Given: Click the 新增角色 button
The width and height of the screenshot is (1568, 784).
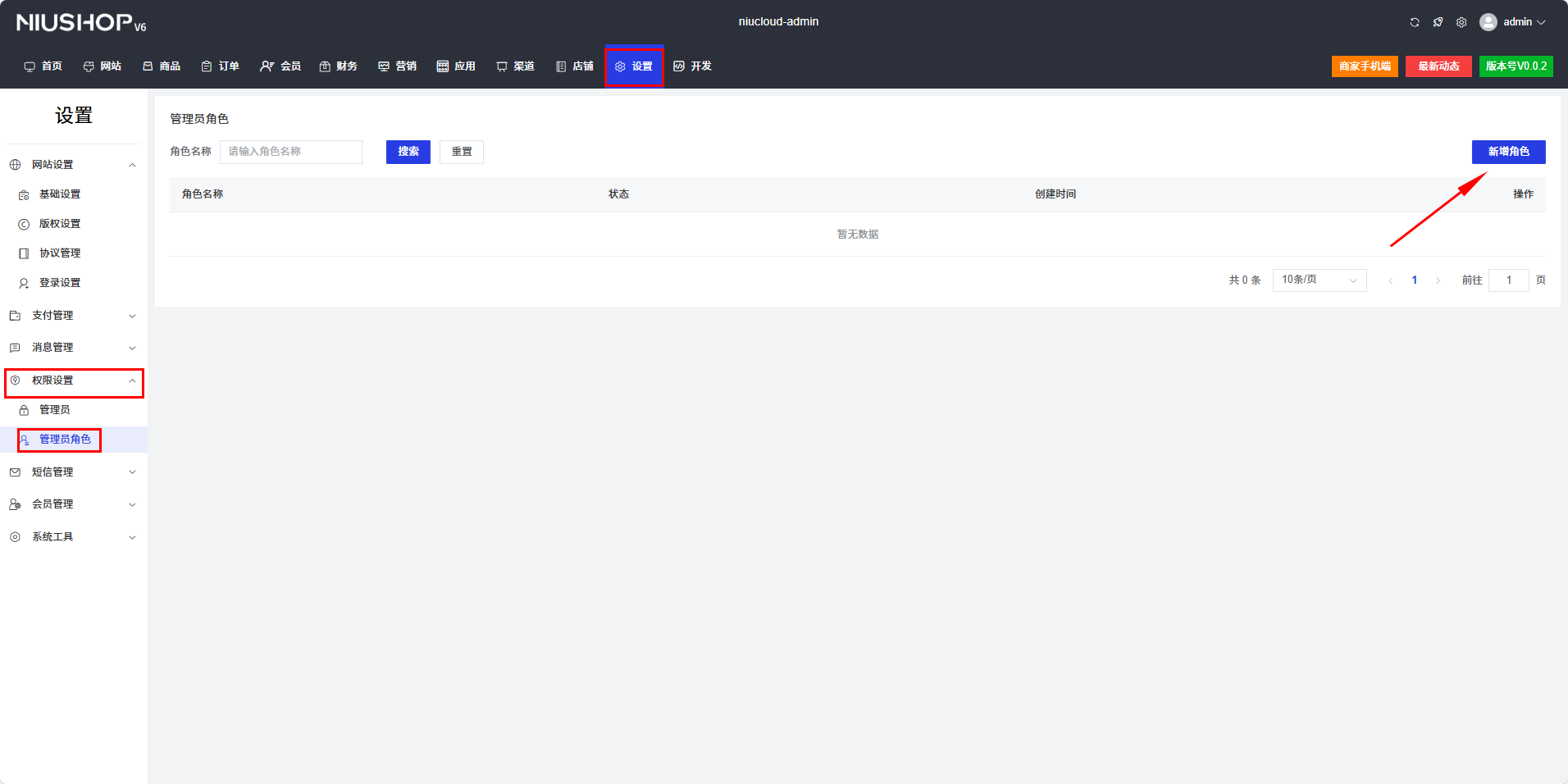Looking at the screenshot, I should click(1508, 152).
